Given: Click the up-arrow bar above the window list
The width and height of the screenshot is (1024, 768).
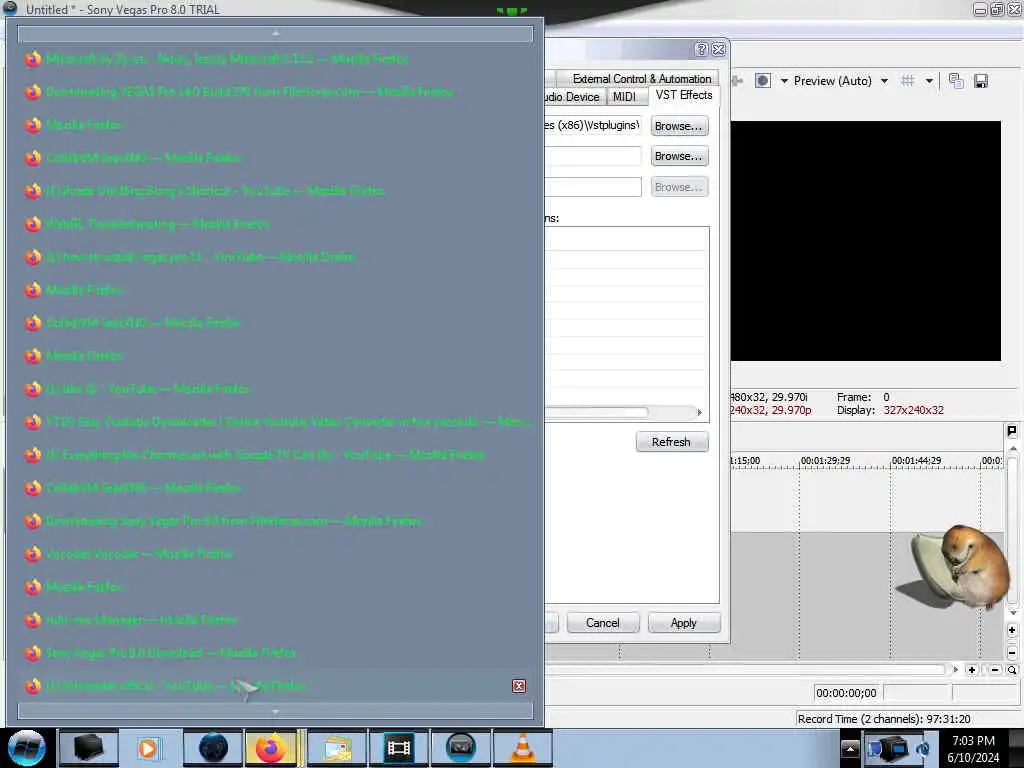Looking at the screenshot, I should [x=275, y=33].
